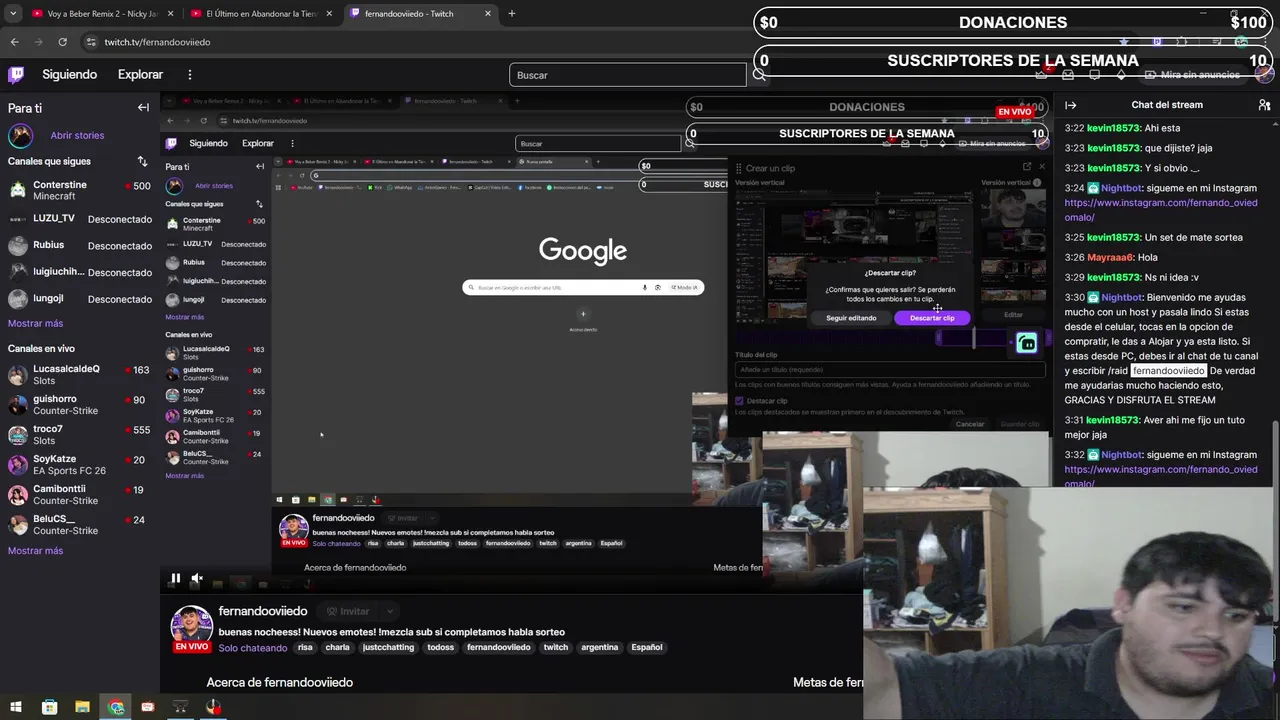The width and height of the screenshot is (1280, 720).
Task: Open the stories avatar beside Abrir stories
Action: coord(21,135)
